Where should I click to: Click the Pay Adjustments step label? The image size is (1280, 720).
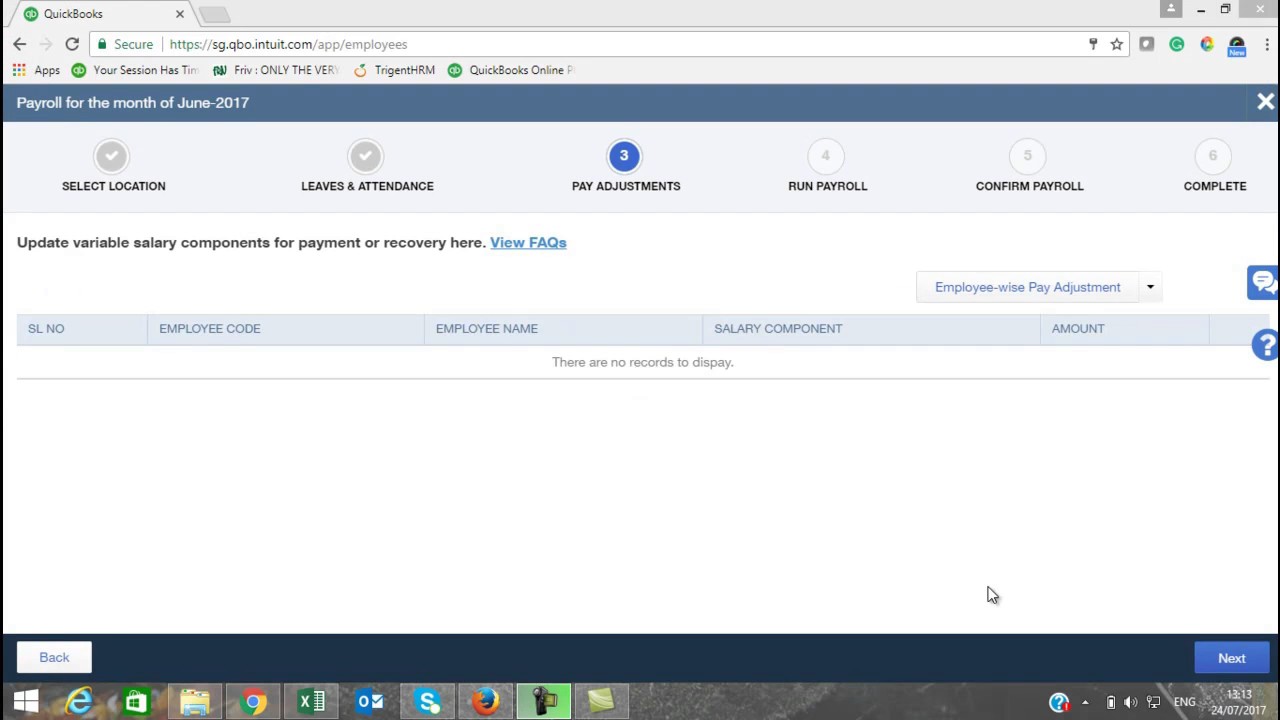(x=626, y=186)
